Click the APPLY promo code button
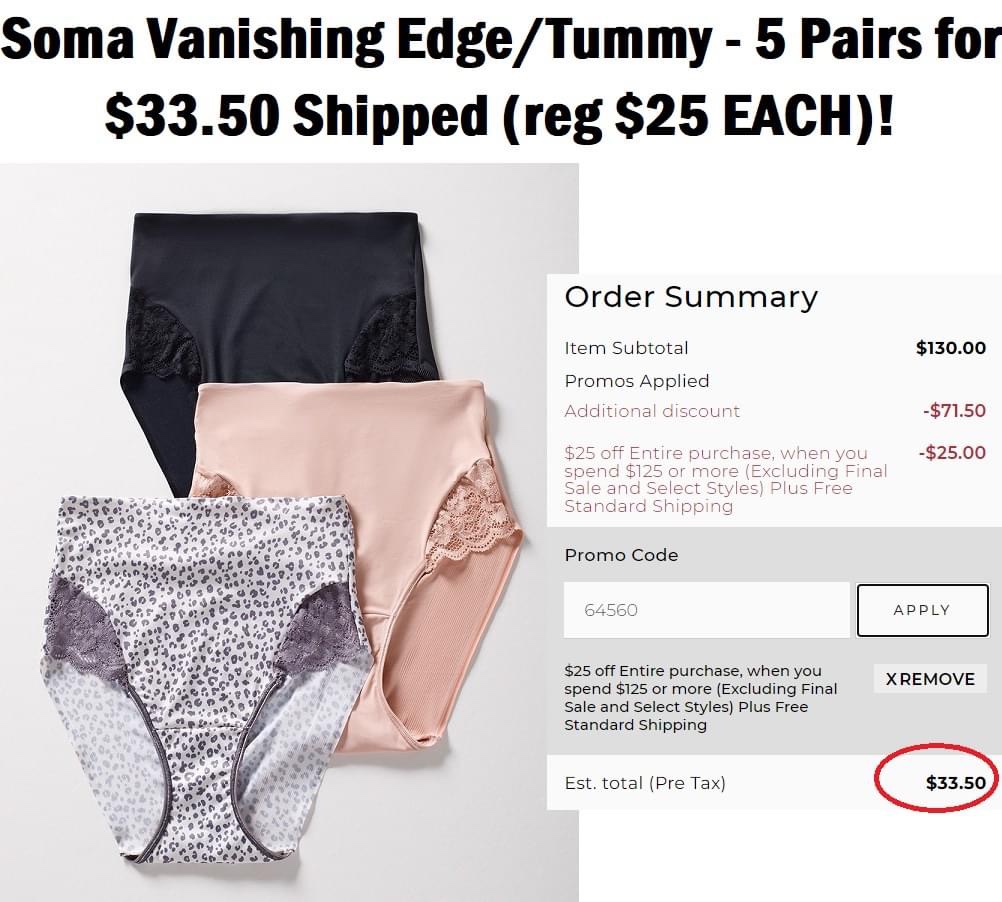 922,610
